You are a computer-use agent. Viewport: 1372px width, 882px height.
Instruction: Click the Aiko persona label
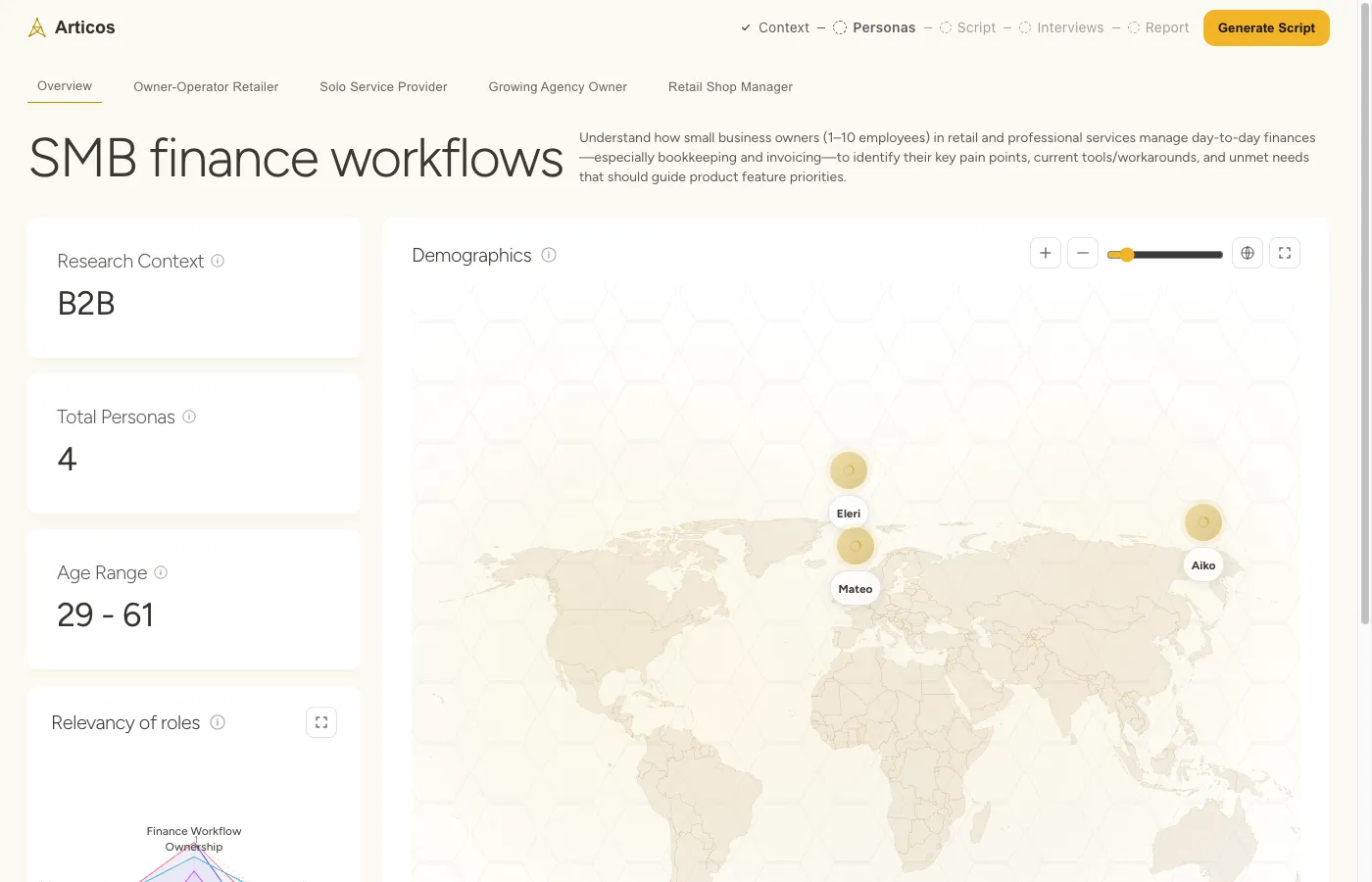click(1203, 565)
